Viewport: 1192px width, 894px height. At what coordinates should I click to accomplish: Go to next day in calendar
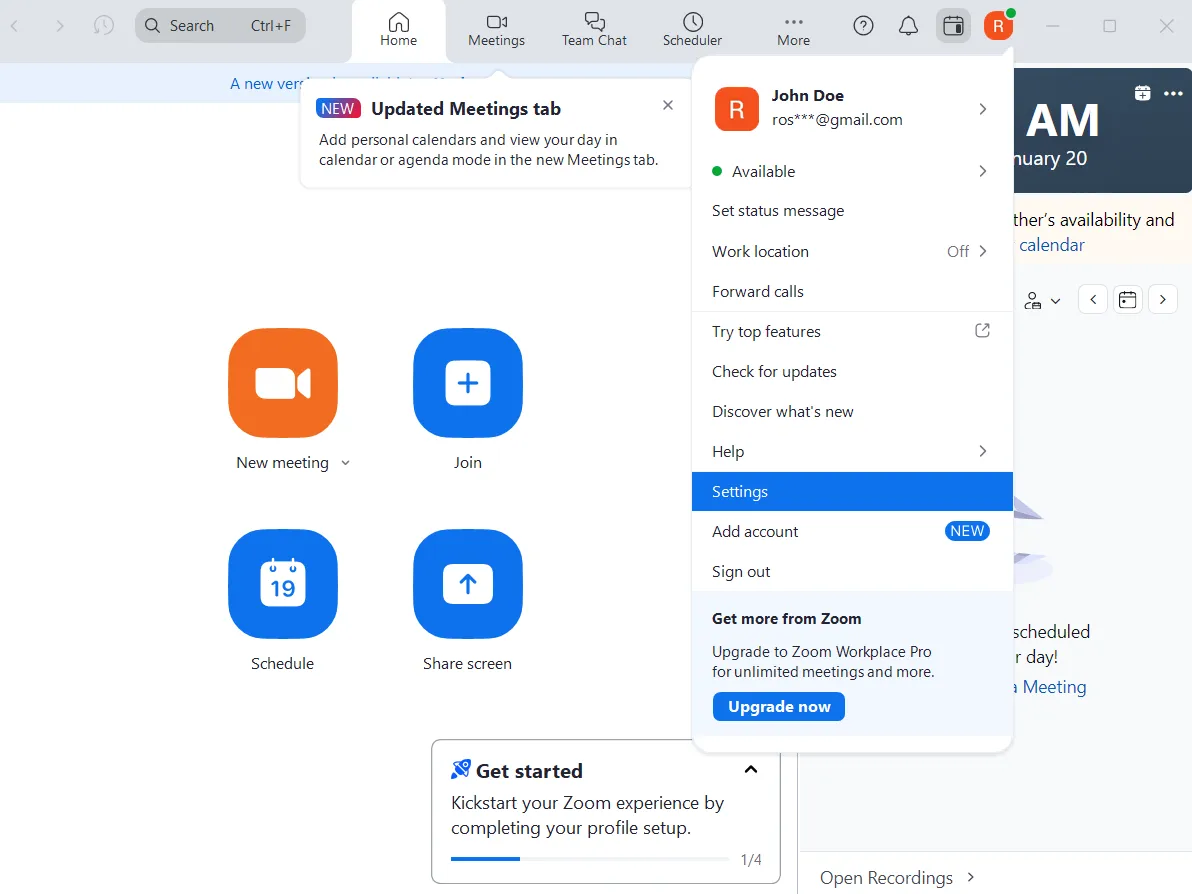(1162, 300)
